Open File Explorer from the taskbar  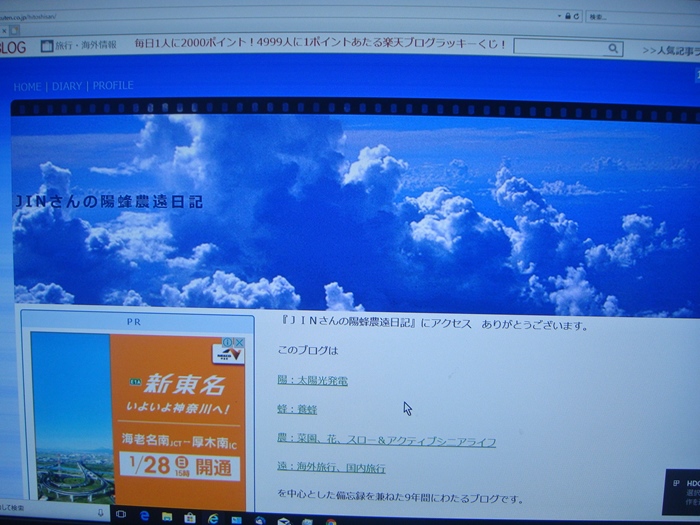(167, 517)
